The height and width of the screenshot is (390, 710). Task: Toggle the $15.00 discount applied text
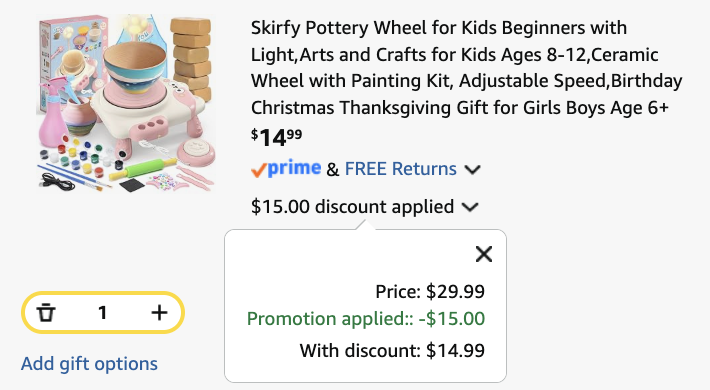point(352,207)
